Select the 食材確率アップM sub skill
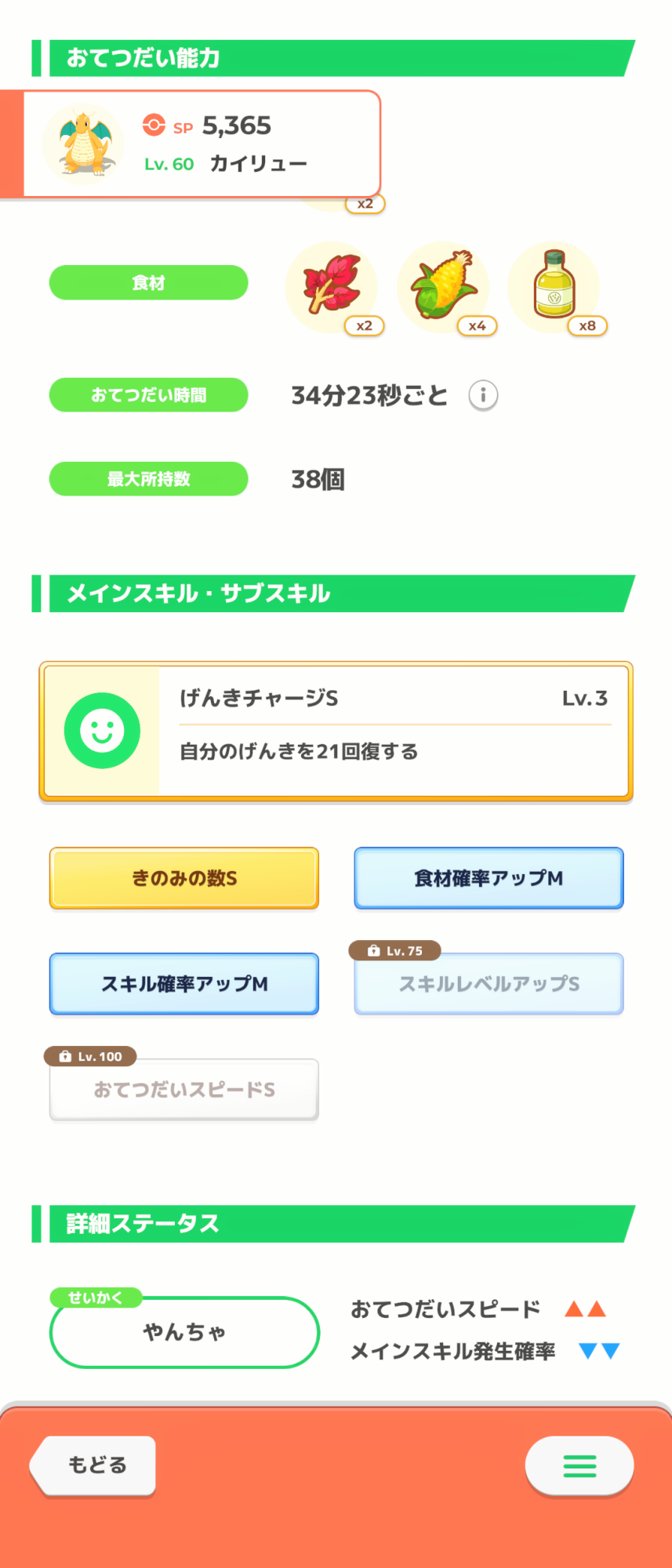This screenshot has height=1568, width=672. coord(489,878)
